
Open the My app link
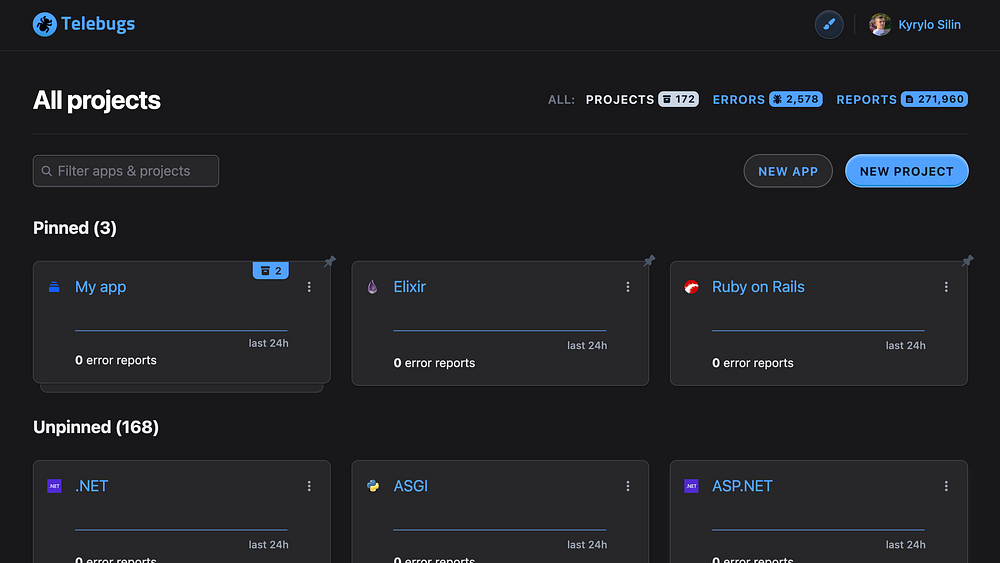(x=101, y=287)
